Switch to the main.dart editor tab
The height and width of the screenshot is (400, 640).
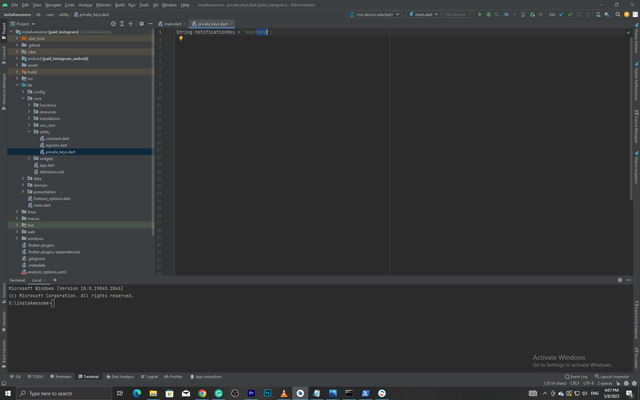pos(172,24)
